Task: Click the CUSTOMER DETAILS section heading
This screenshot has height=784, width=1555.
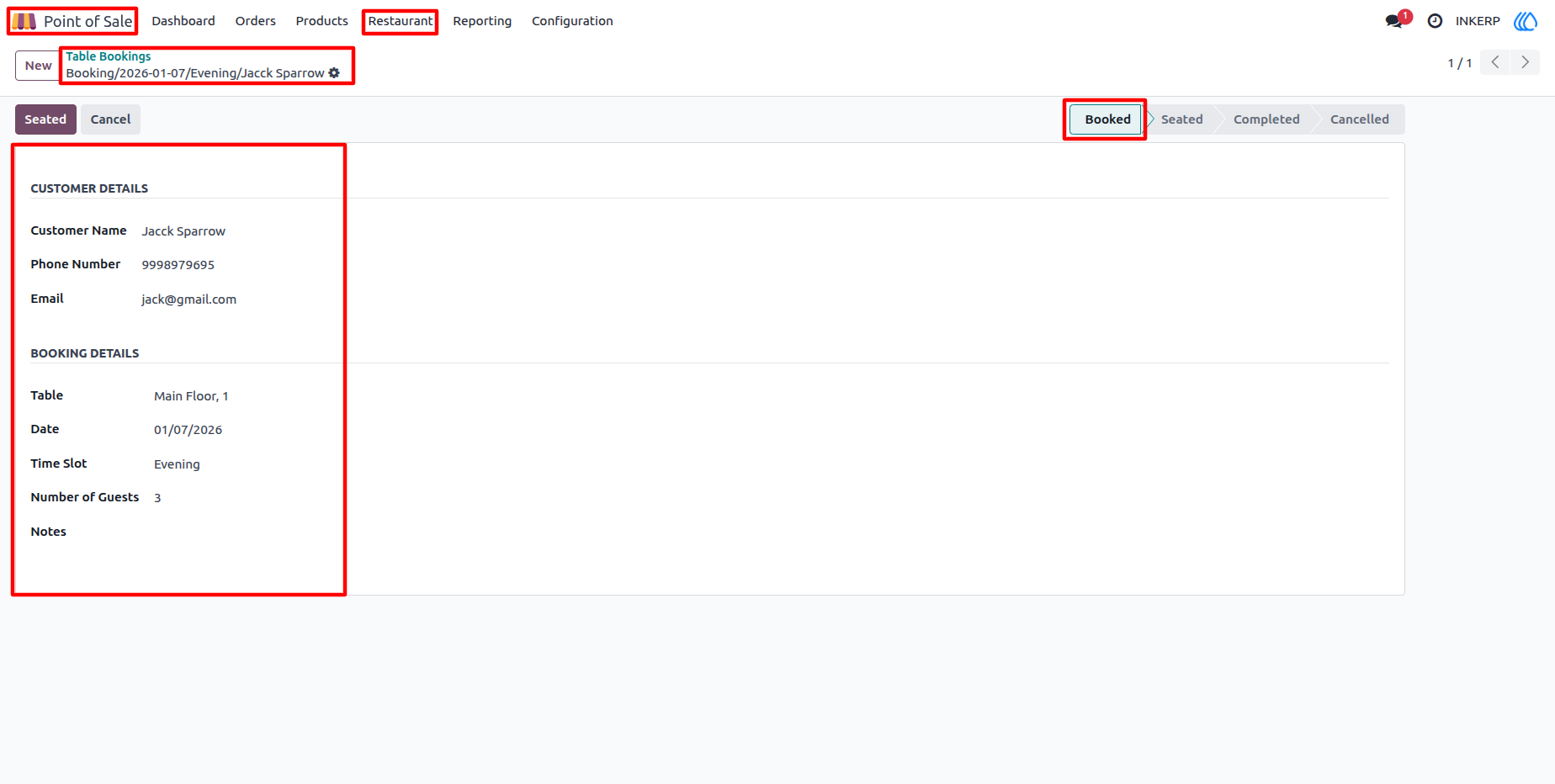Action: (89, 188)
